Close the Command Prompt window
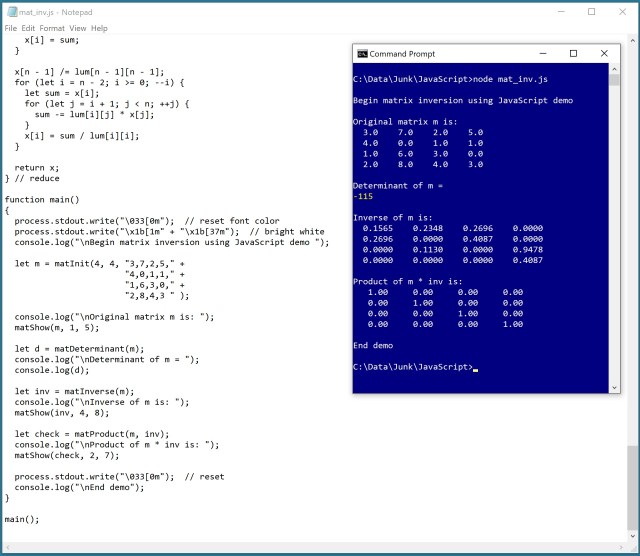The width and height of the screenshot is (640, 556). [x=604, y=54]
